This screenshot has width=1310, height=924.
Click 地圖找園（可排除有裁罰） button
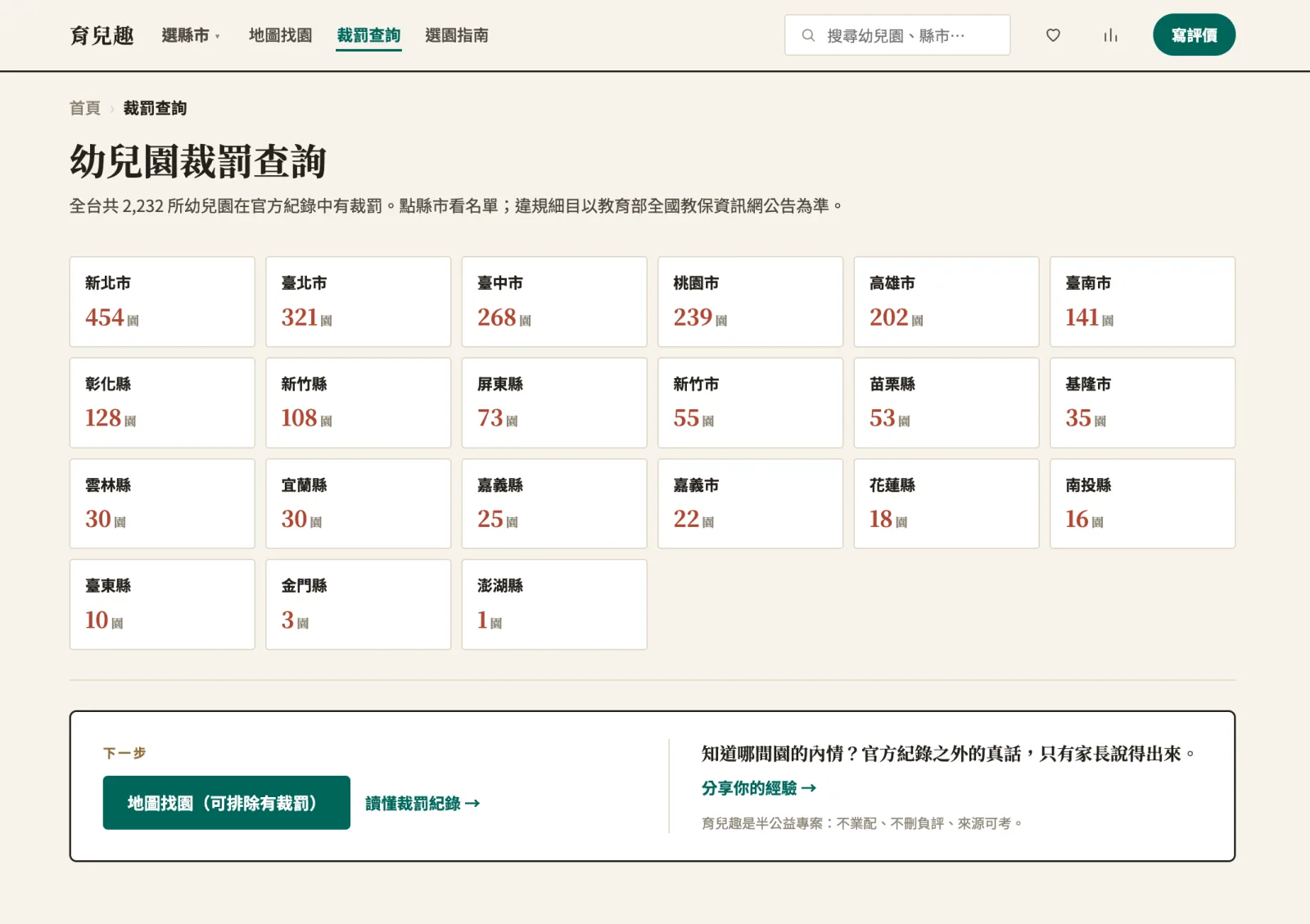[227, 803]
